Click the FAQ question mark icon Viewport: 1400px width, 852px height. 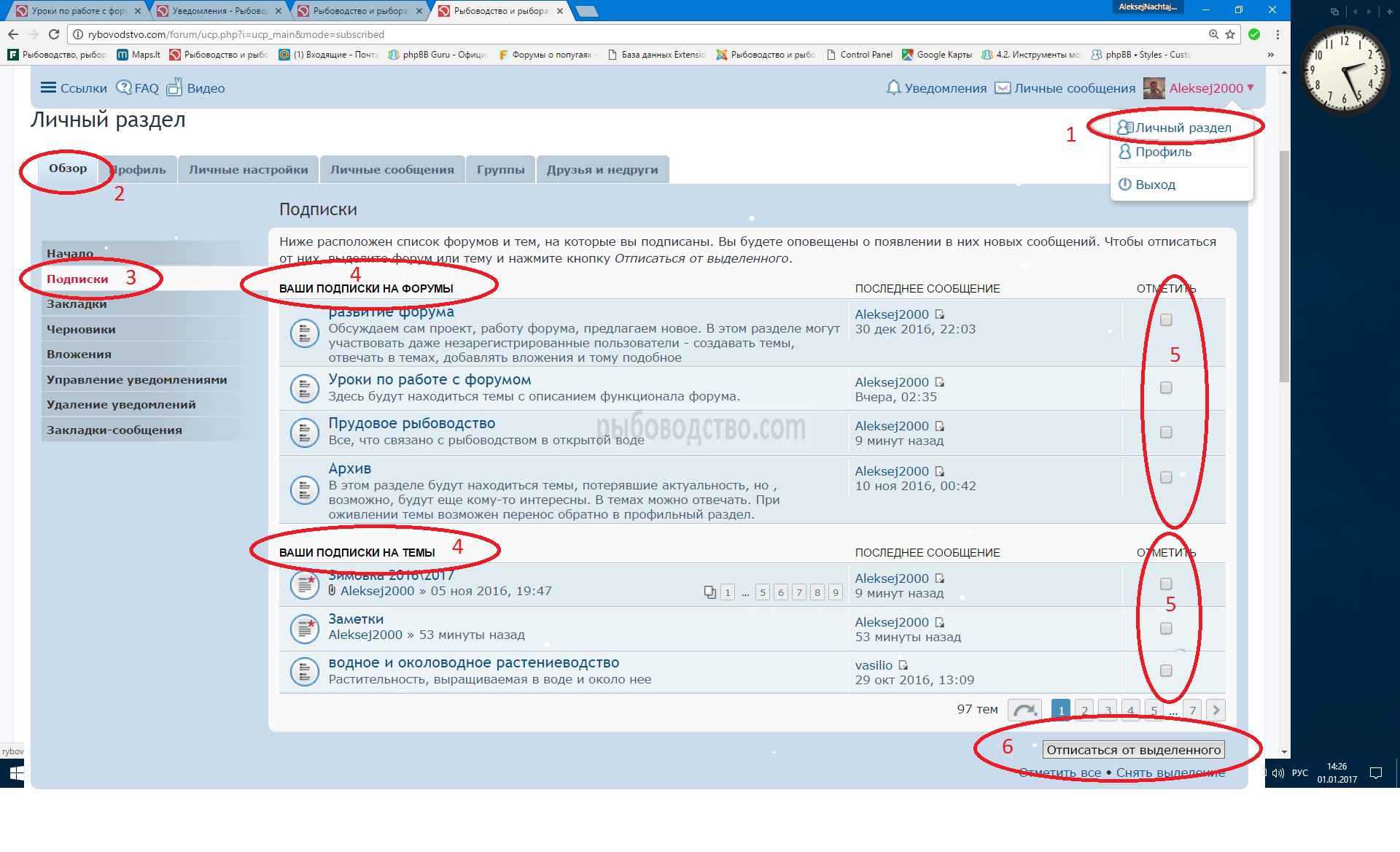124,88
